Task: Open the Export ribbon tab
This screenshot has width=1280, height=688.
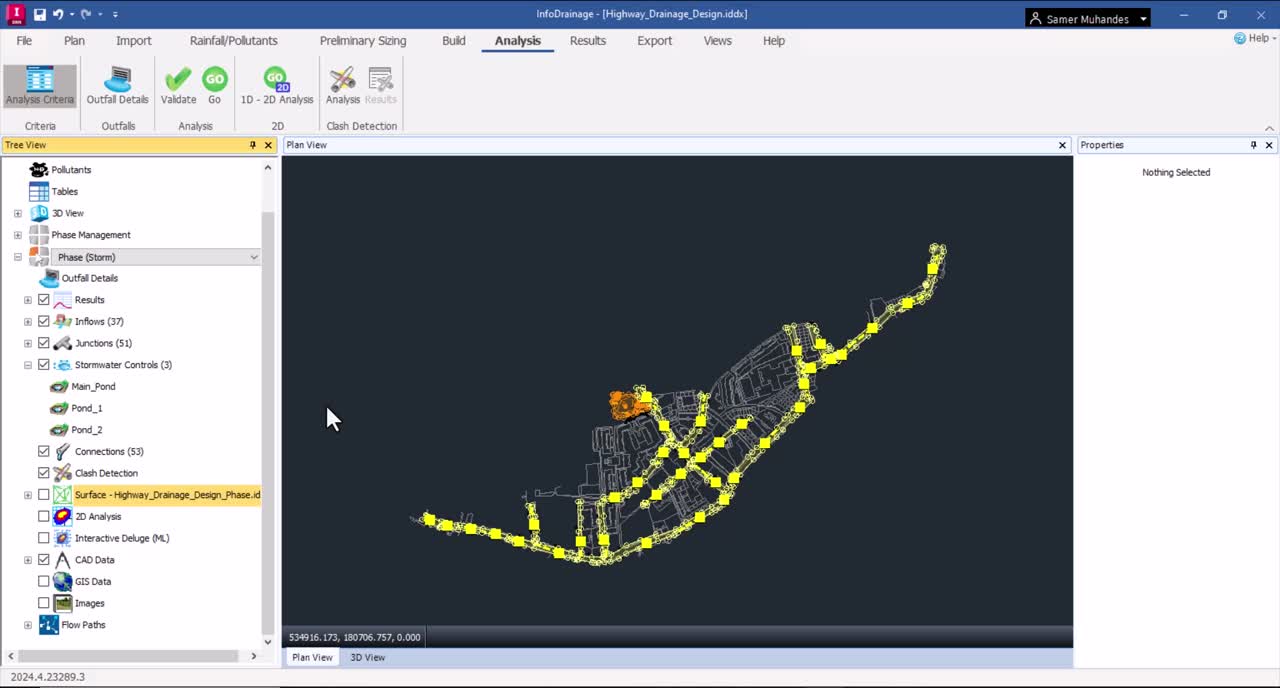Action: click(x=655, y=41)
